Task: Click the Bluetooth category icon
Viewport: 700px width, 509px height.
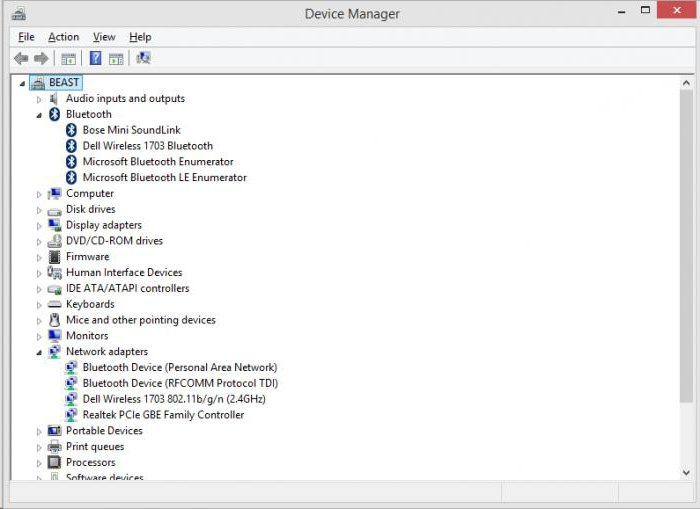Action: (x=54, y=114)
